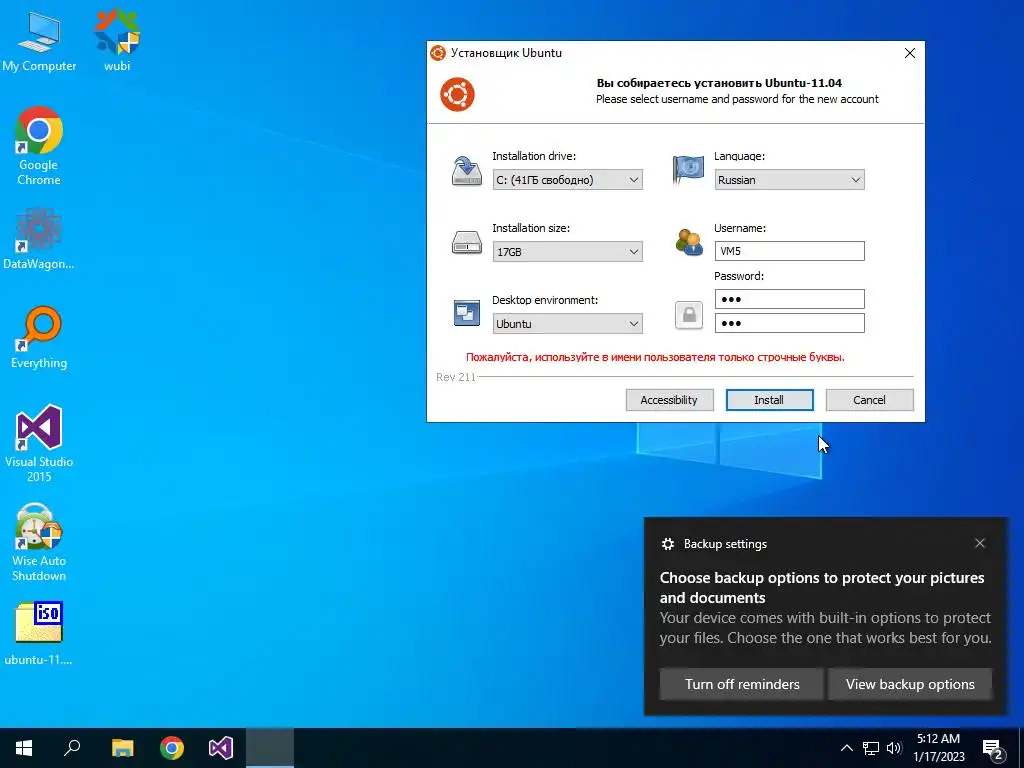
Task: Open the network status tray icon
Action: (871, 748)
